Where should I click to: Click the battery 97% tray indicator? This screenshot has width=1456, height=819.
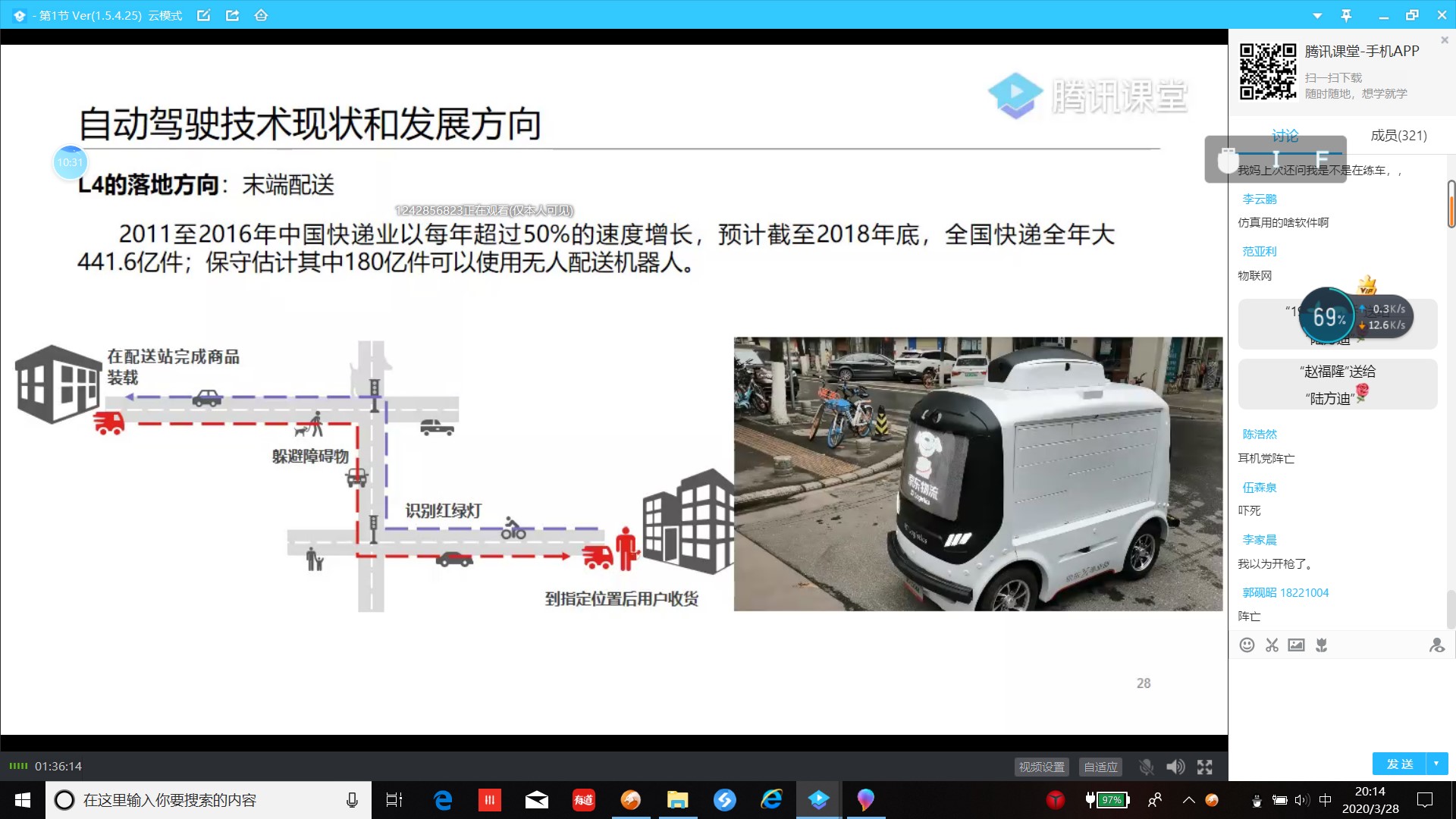pos(1110,799)
